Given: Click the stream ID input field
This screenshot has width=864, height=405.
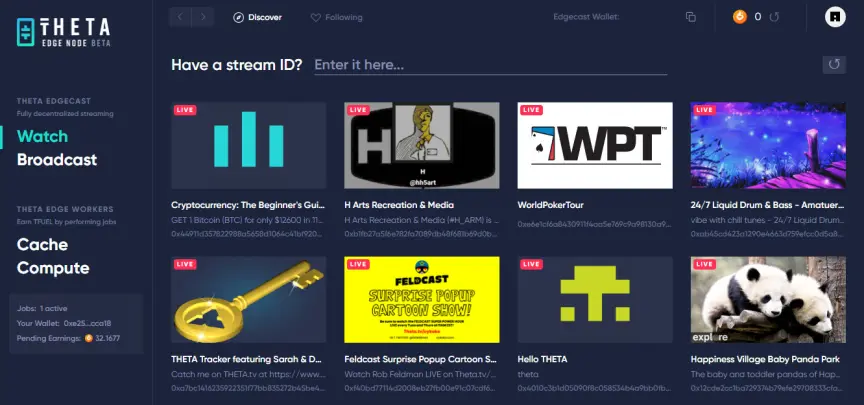Looking at the screenshot, I should pos(490,65).
